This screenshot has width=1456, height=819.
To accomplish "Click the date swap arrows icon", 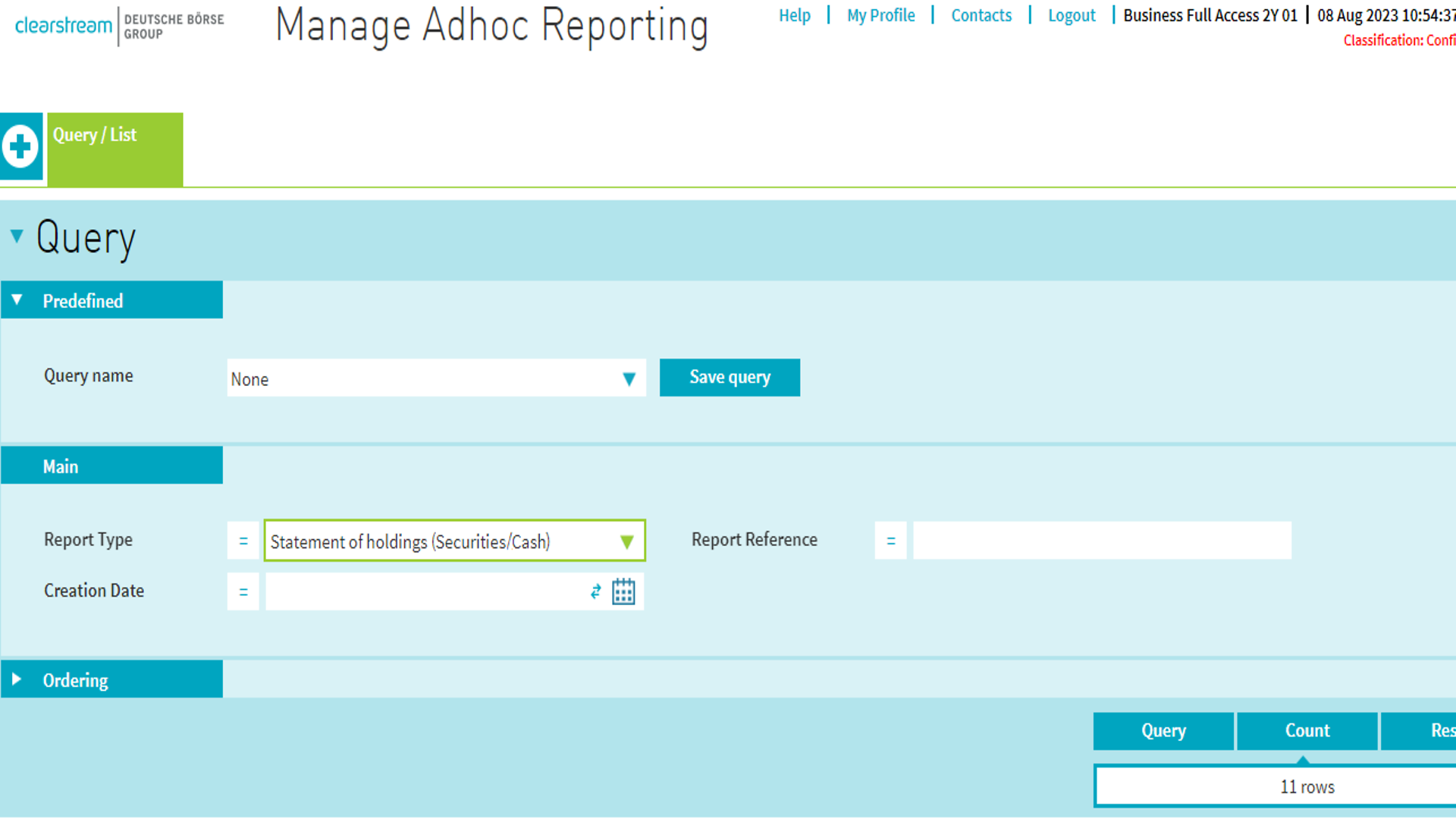I will tap(596, 591).
